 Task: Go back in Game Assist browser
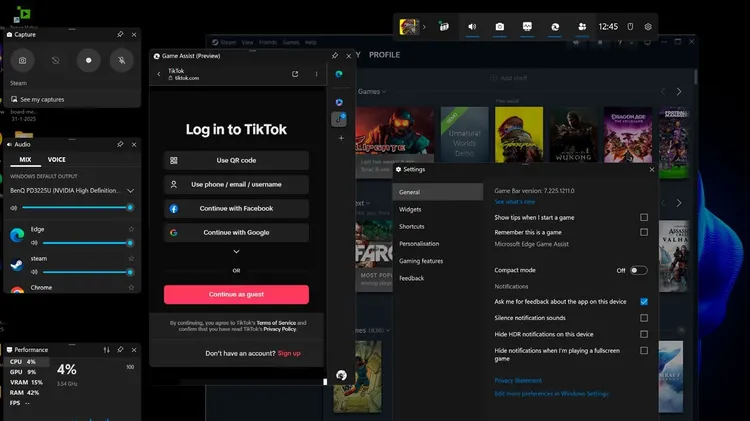point(159,74)
